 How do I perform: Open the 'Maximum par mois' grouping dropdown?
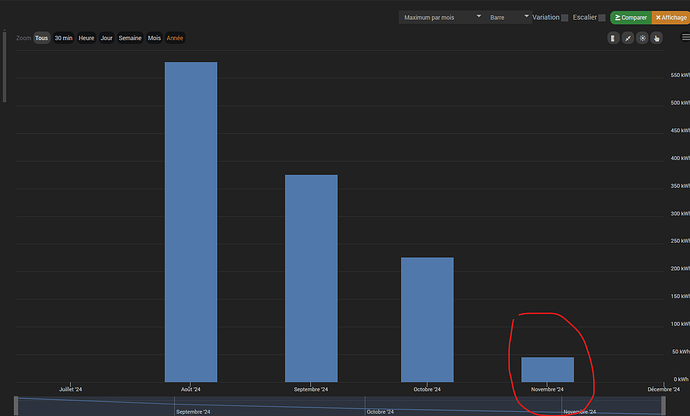pos(442,18)
